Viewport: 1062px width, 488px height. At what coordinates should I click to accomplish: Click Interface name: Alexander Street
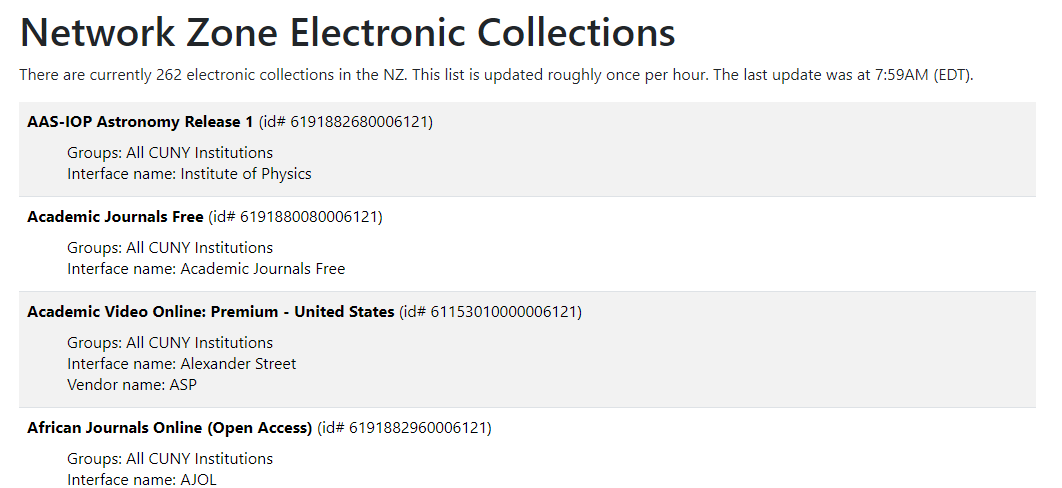(x=182, y=364)
